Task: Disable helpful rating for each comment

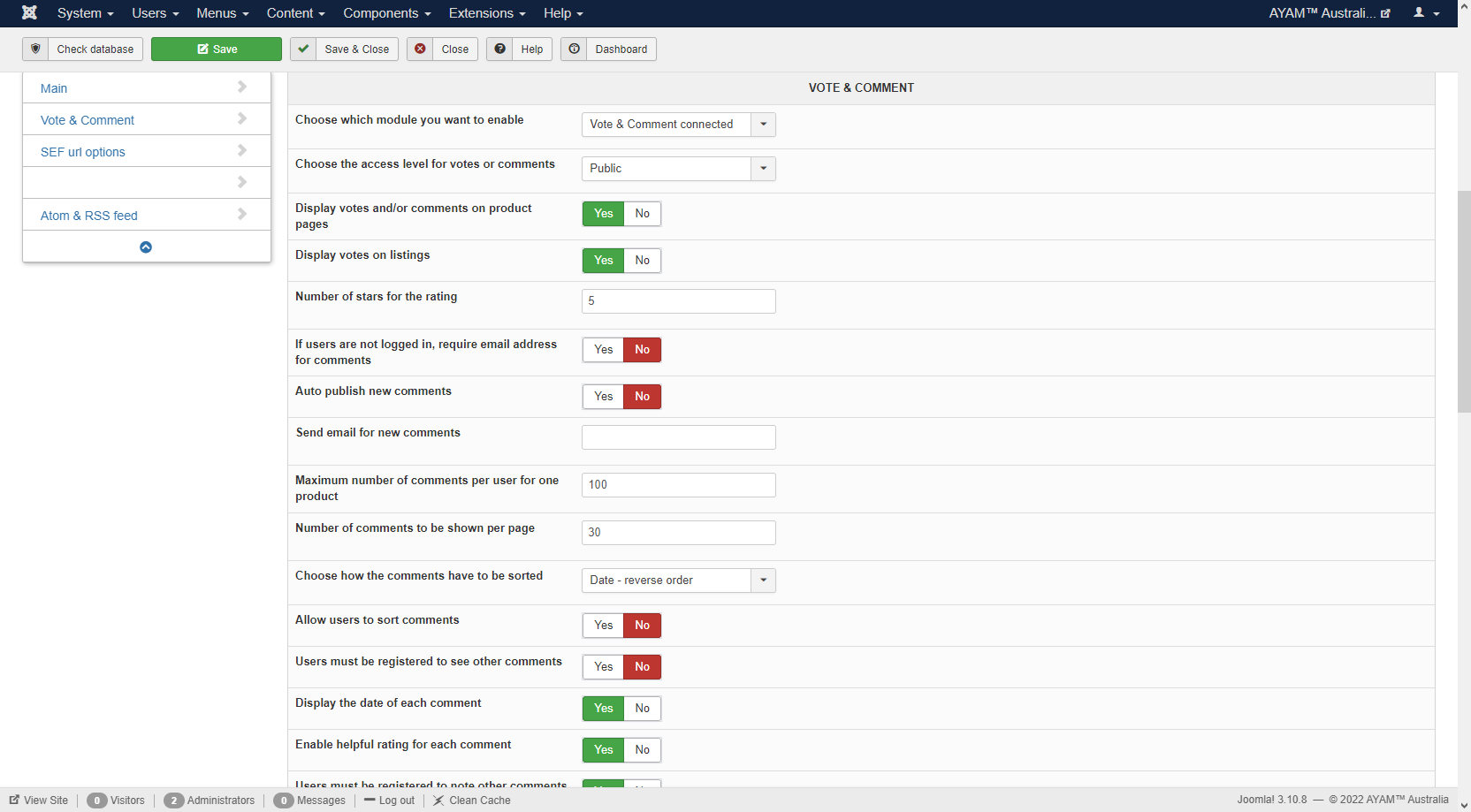Action: click(x=643, y=750)
